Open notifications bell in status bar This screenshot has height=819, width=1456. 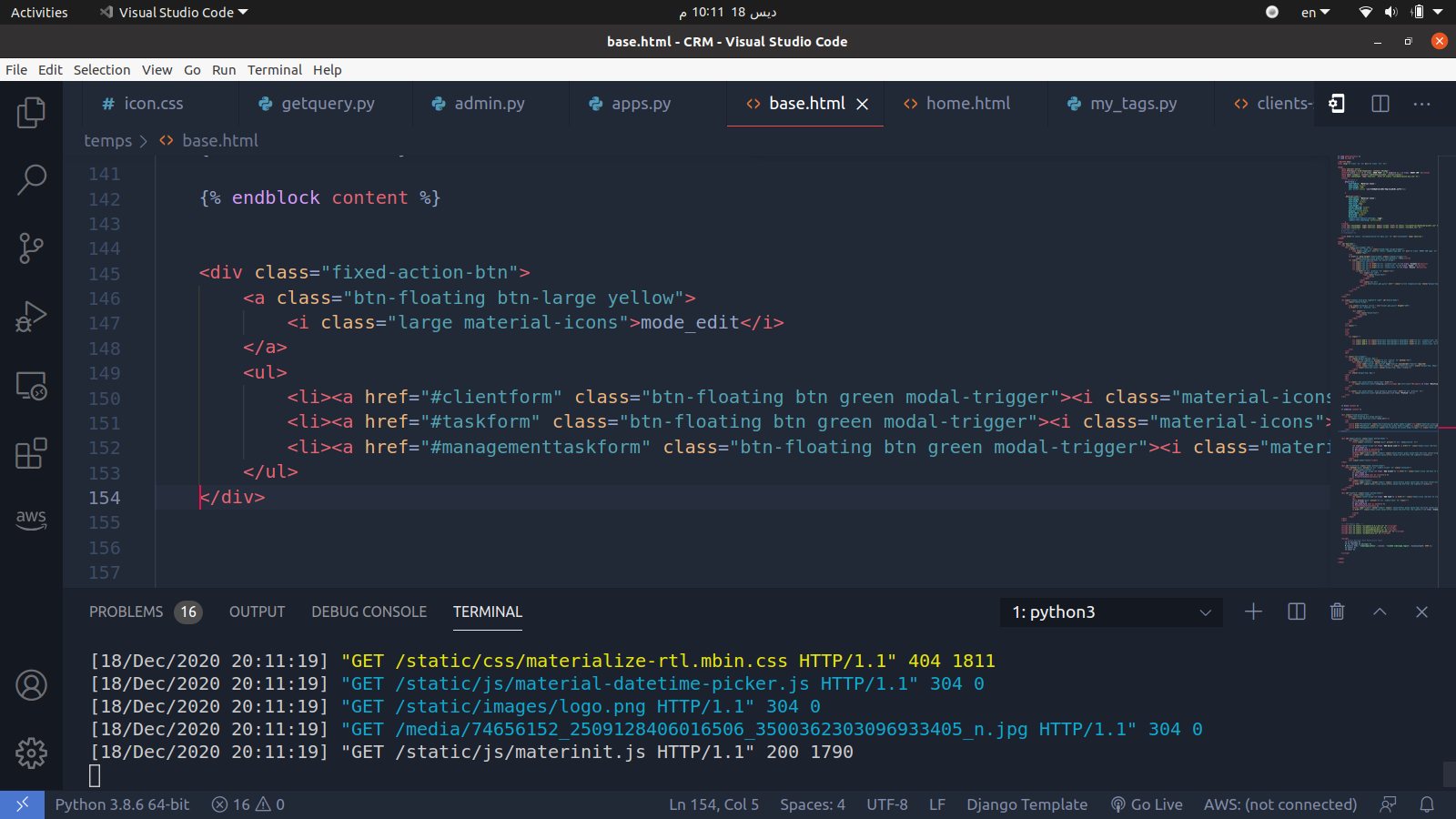1427,804
